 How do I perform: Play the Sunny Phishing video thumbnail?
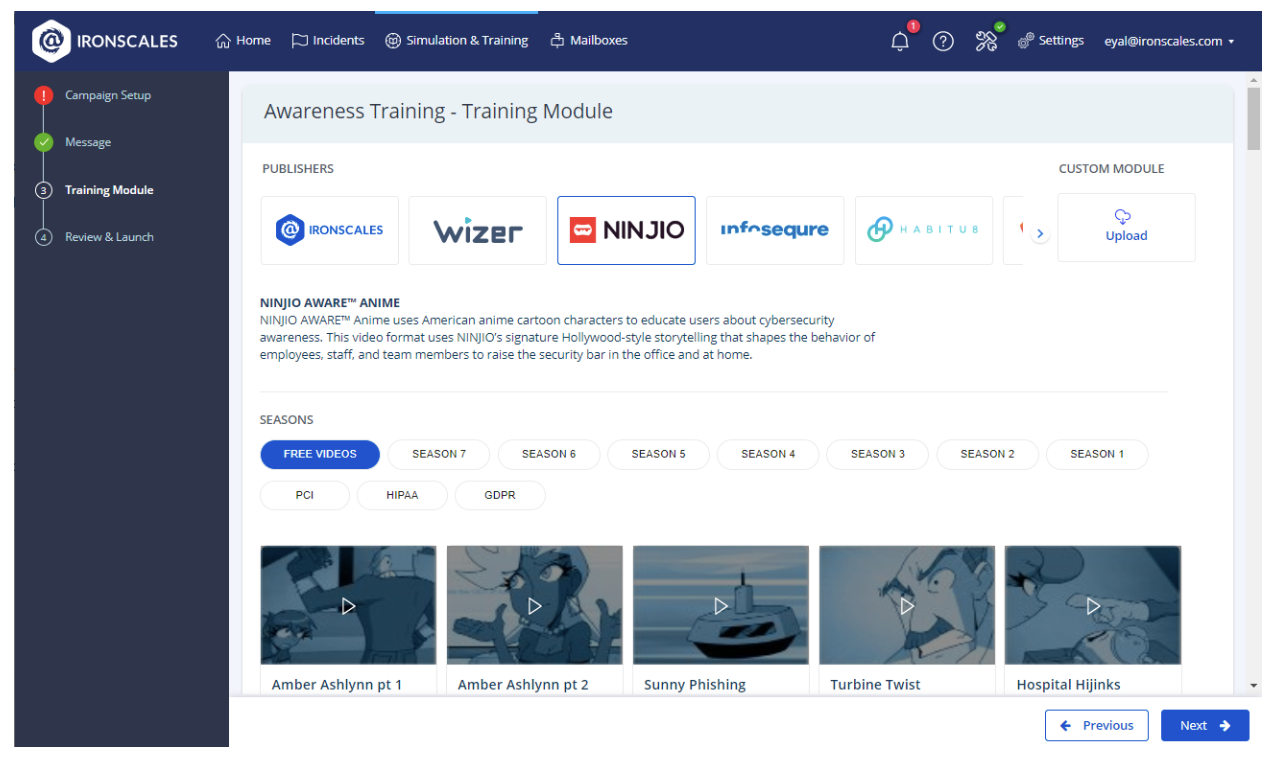[x=720, y=605]
